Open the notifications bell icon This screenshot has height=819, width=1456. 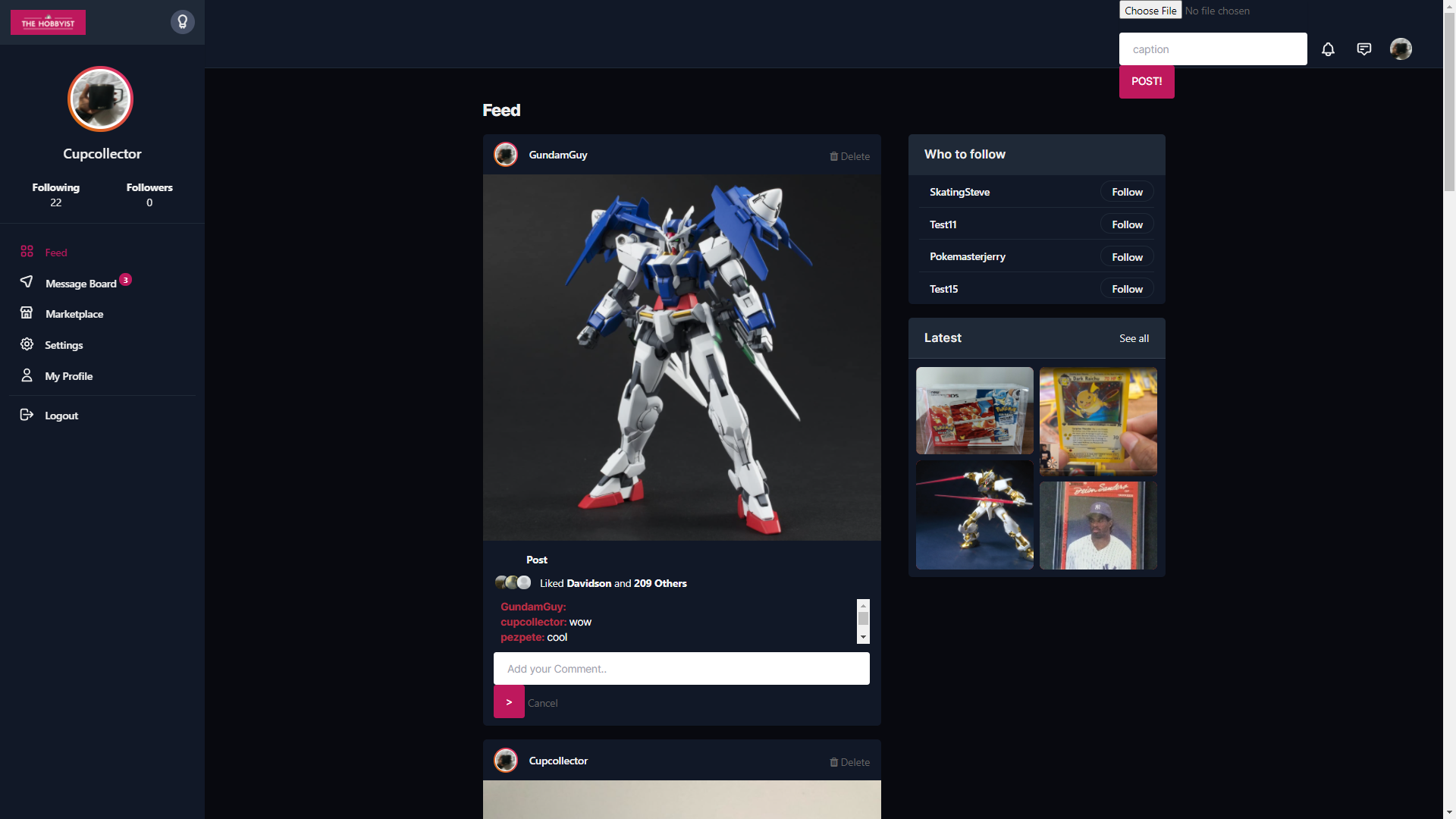point(1328,49)
